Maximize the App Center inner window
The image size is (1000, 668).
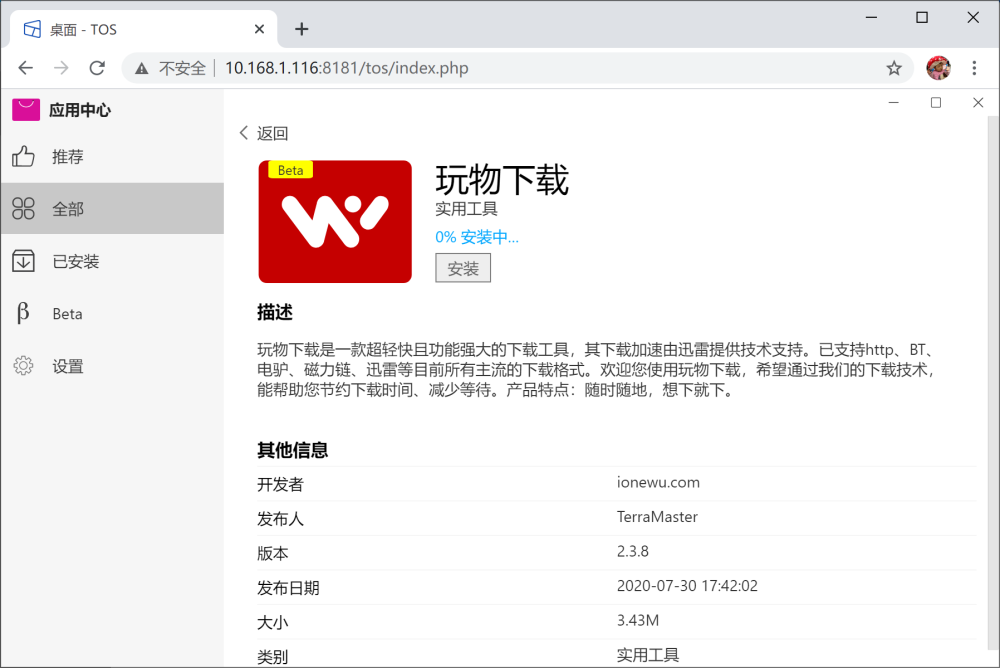[936, 102]
